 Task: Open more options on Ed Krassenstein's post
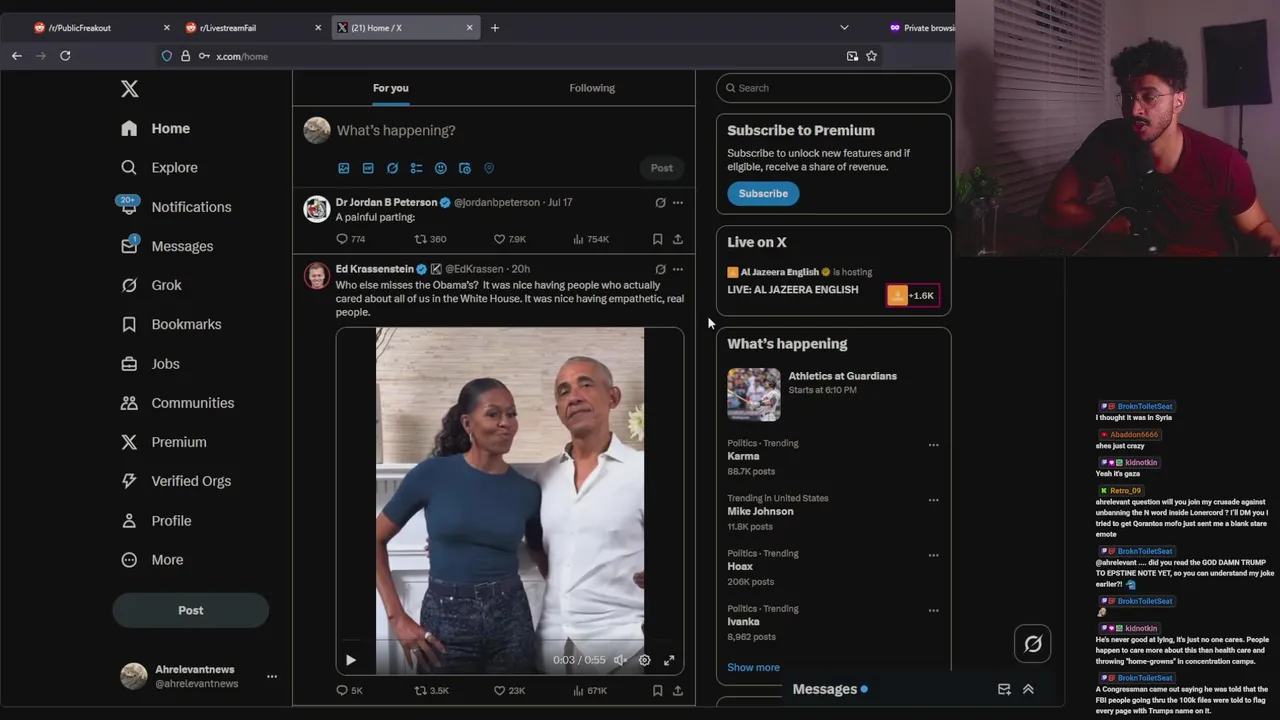pos(678,269)
